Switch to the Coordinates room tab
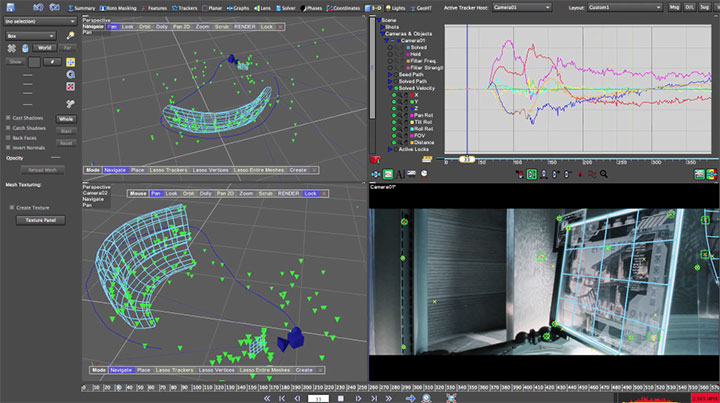Screen dimensions: 720x403 coord(343,8)
